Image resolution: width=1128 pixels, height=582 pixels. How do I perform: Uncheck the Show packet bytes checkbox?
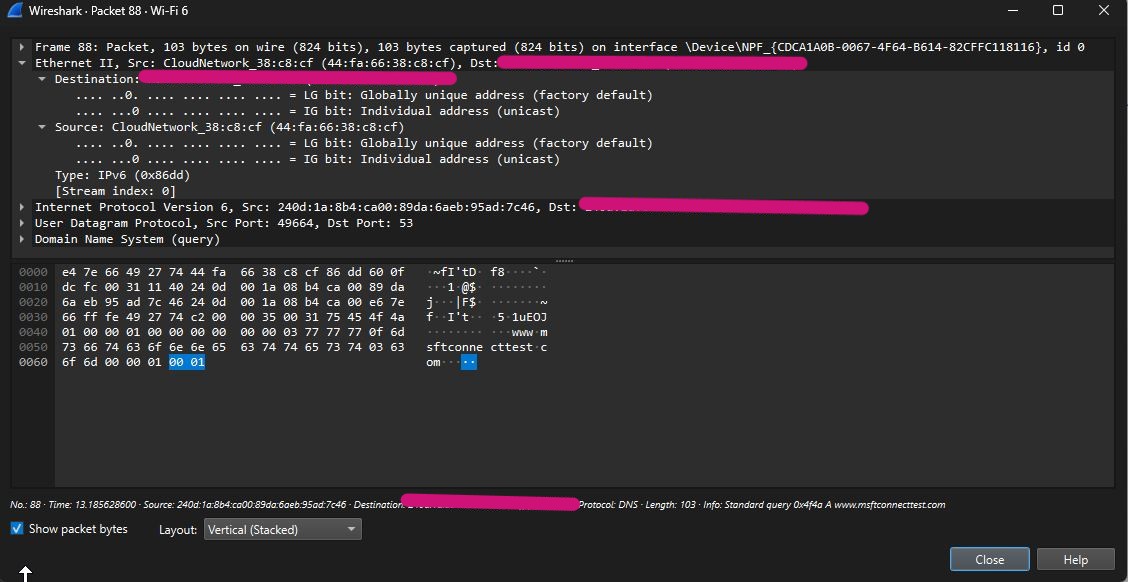coord(17,529)
